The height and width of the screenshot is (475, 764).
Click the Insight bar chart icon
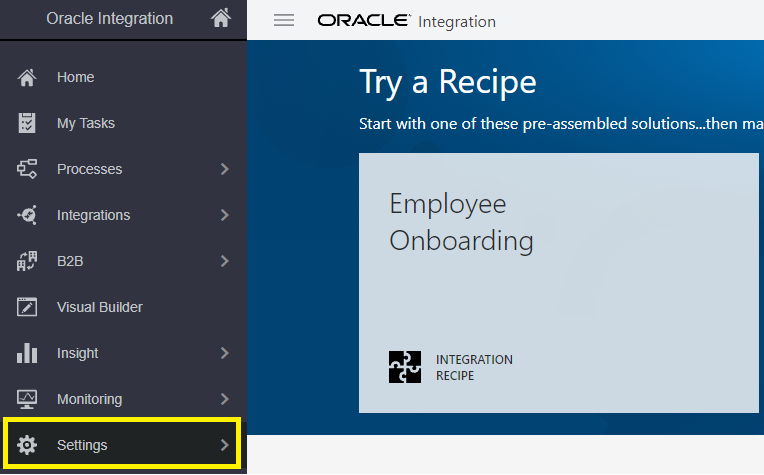28,353
